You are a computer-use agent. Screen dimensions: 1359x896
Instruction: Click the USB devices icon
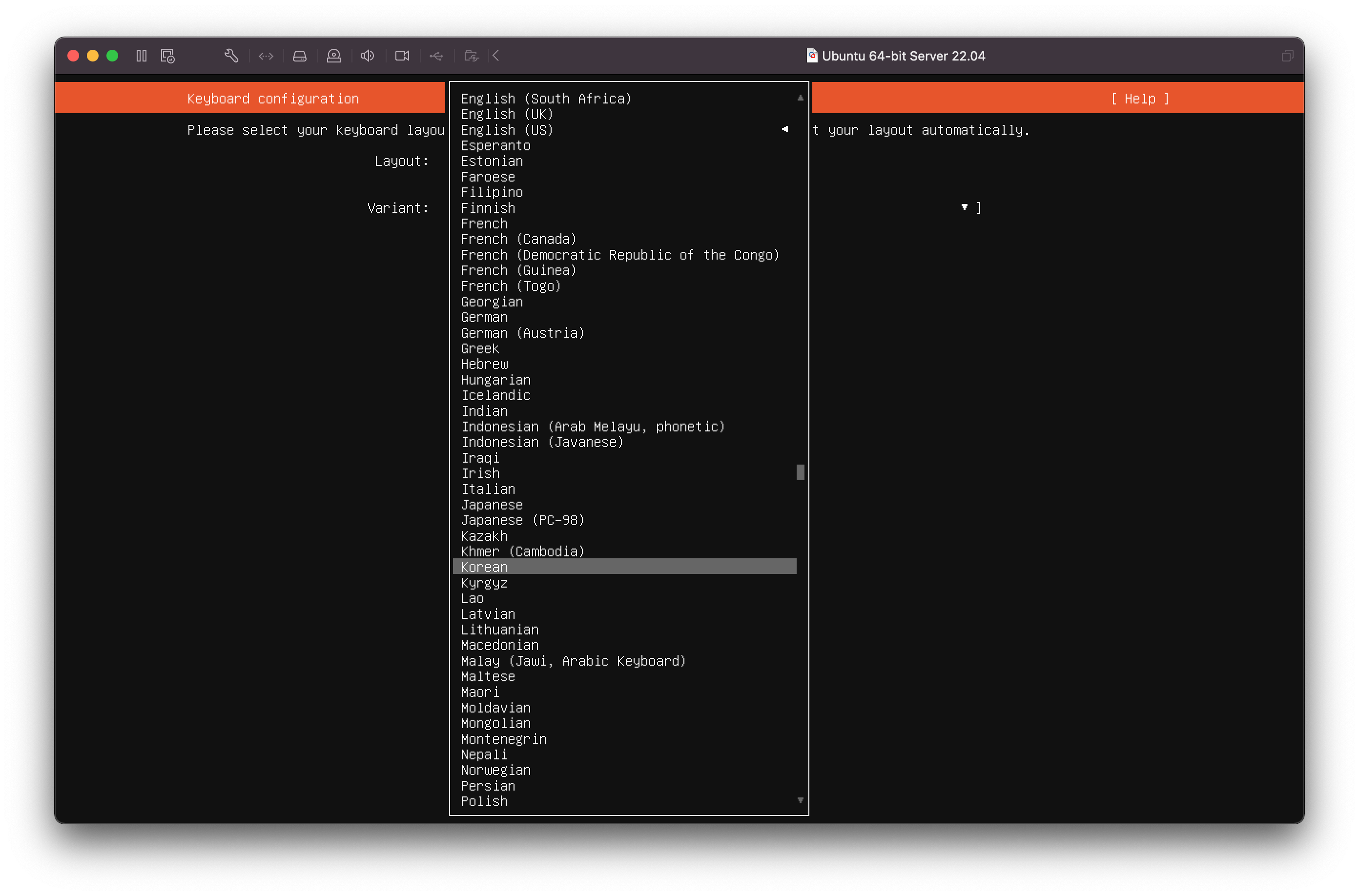(x=436, y=56)
